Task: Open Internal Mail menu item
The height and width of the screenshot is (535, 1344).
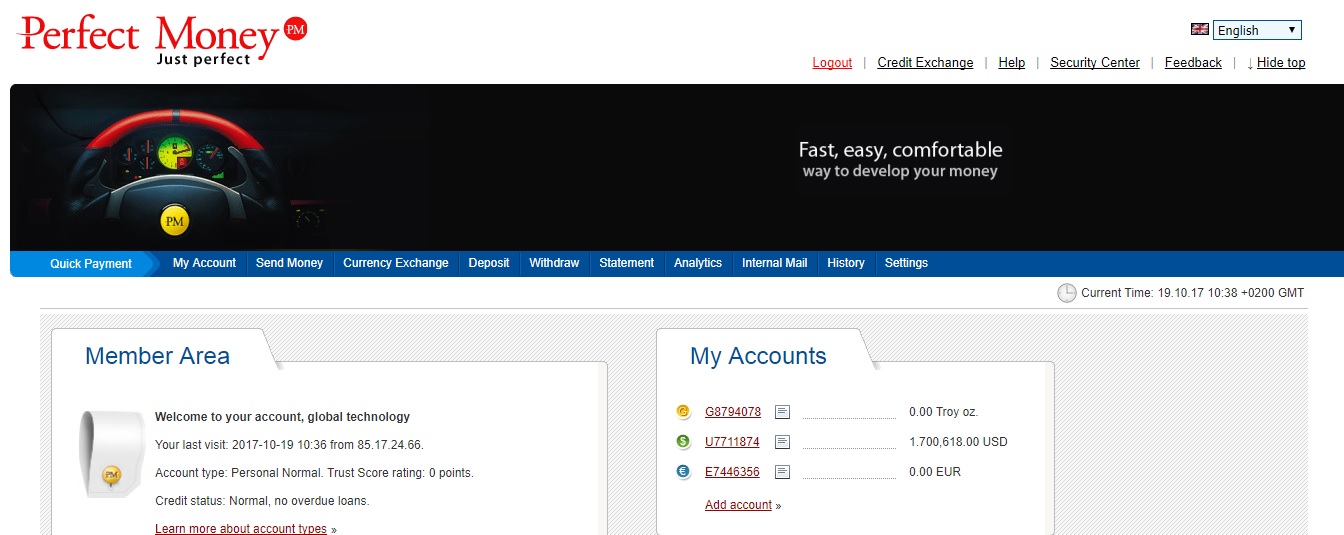Action: [x=775, y=263]
